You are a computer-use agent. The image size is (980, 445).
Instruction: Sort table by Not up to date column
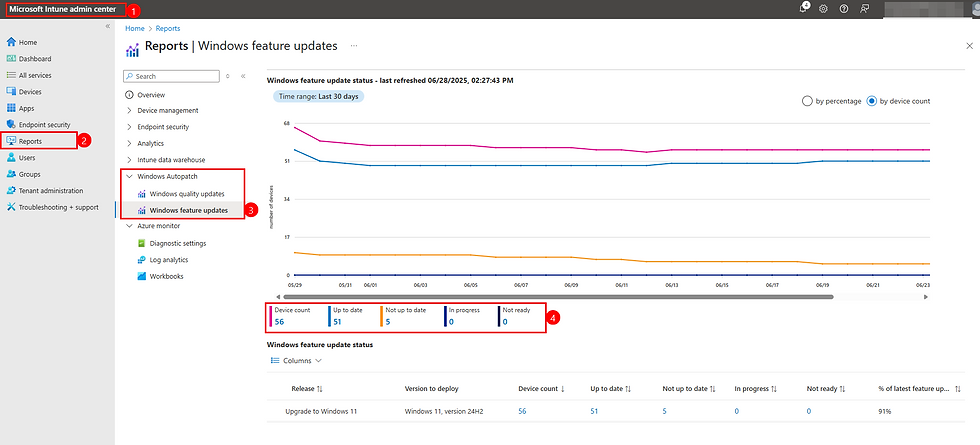(689, 389)
